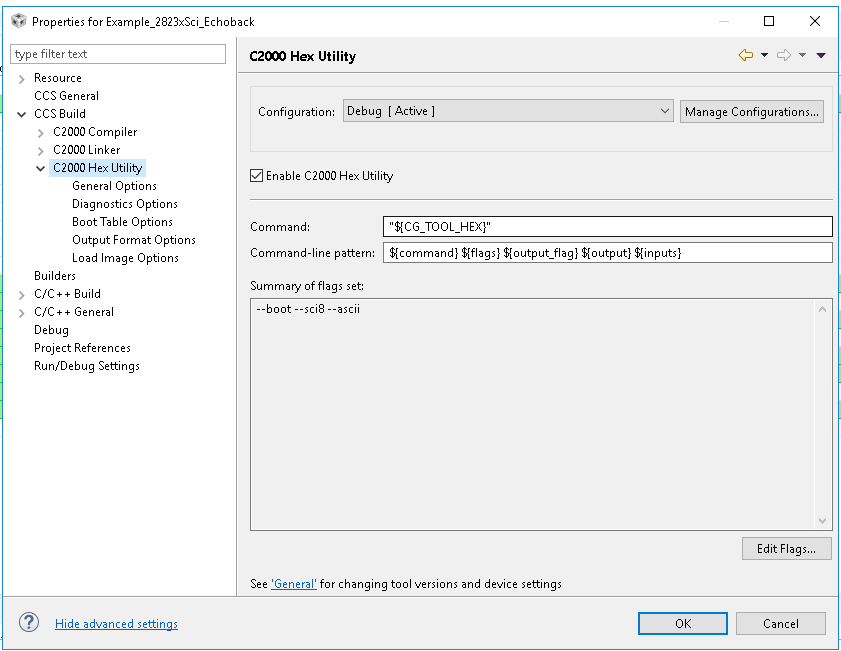Select Debug in the tree

[x=51, y=330]
